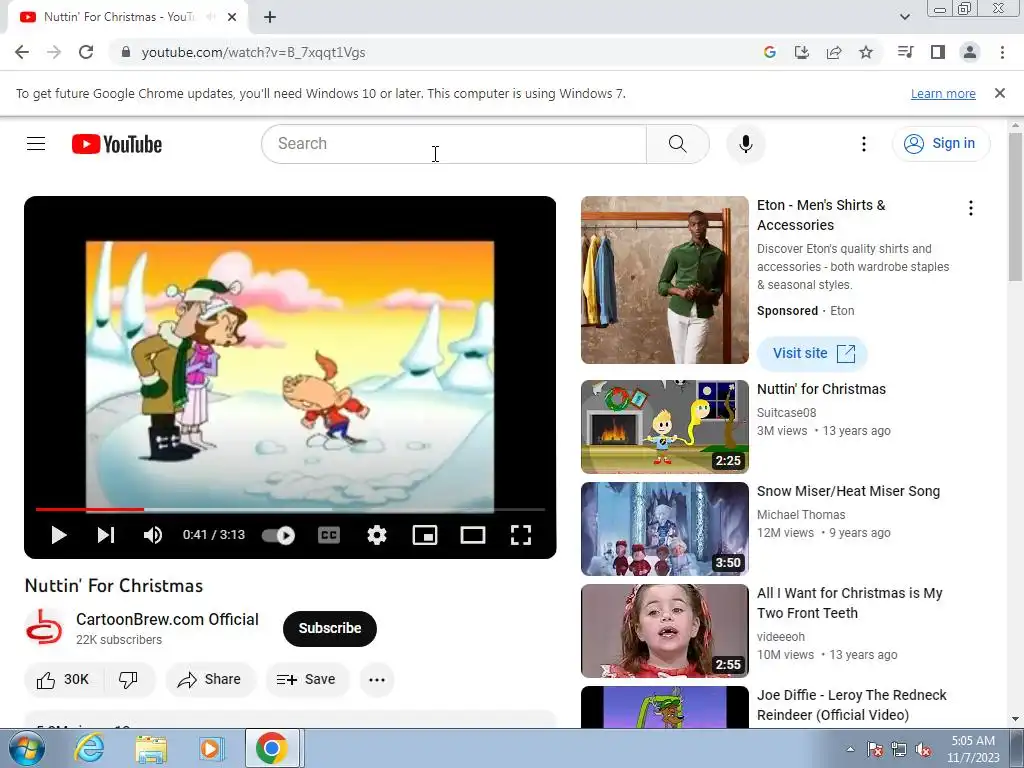1024x768 pixels.
Task: Enable theater mode view
Action: click(x=473, y=536)
